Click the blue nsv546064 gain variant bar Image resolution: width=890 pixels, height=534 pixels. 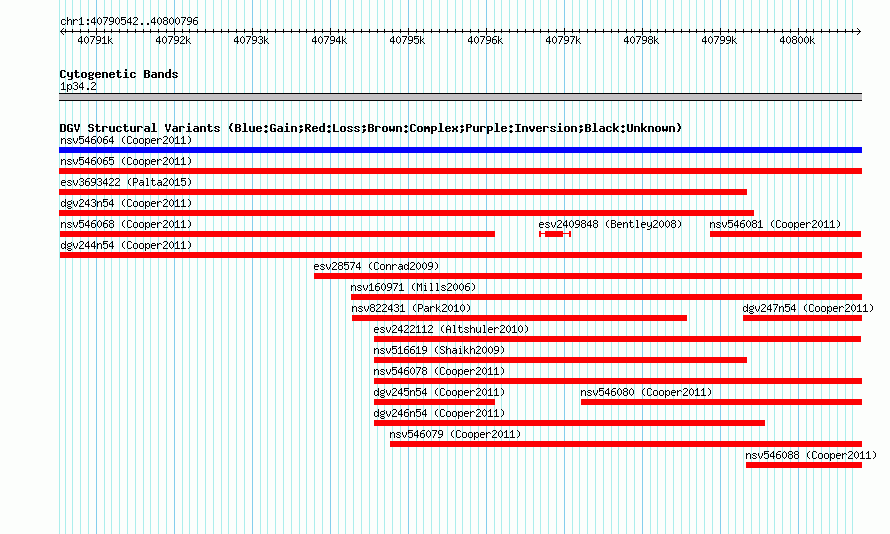[460, 150]
